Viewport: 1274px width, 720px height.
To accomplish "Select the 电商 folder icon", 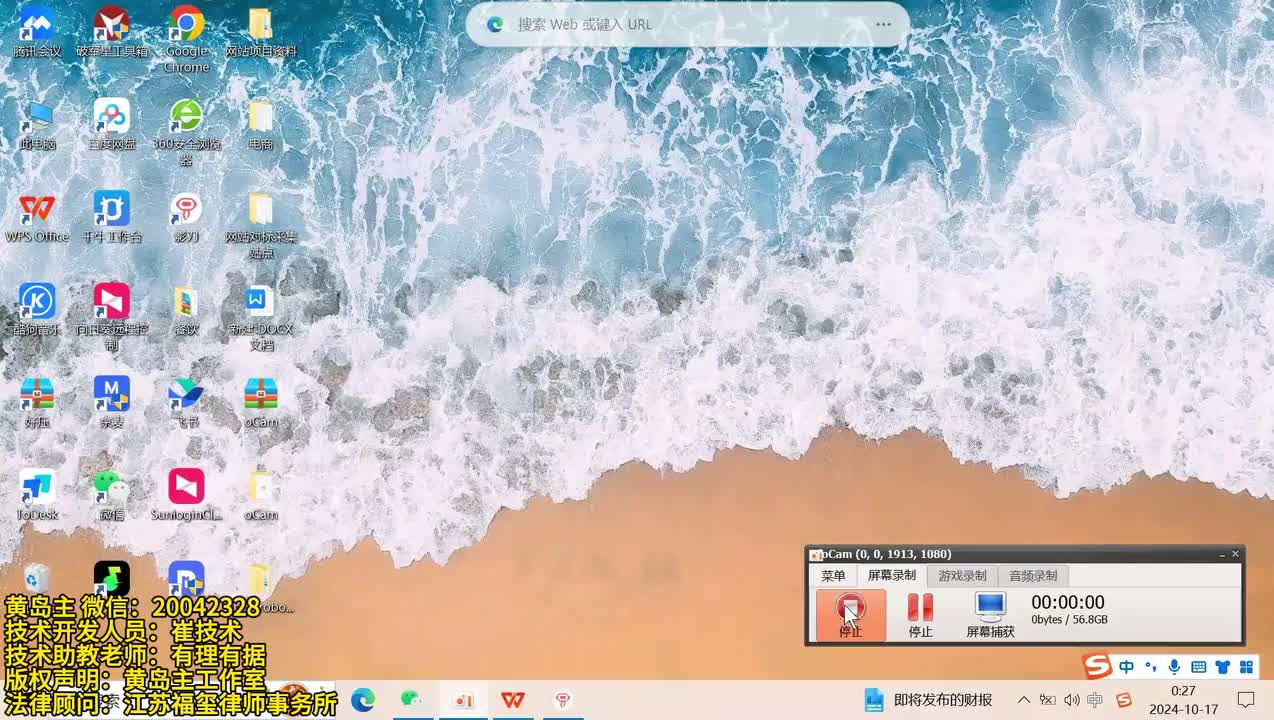I will click(x=260, y=124).
